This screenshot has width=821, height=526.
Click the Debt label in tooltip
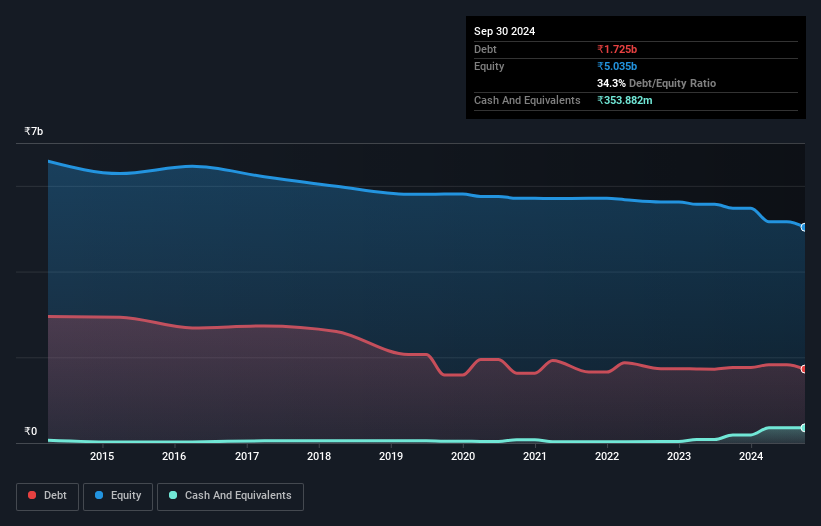click(x=485, y=49)
